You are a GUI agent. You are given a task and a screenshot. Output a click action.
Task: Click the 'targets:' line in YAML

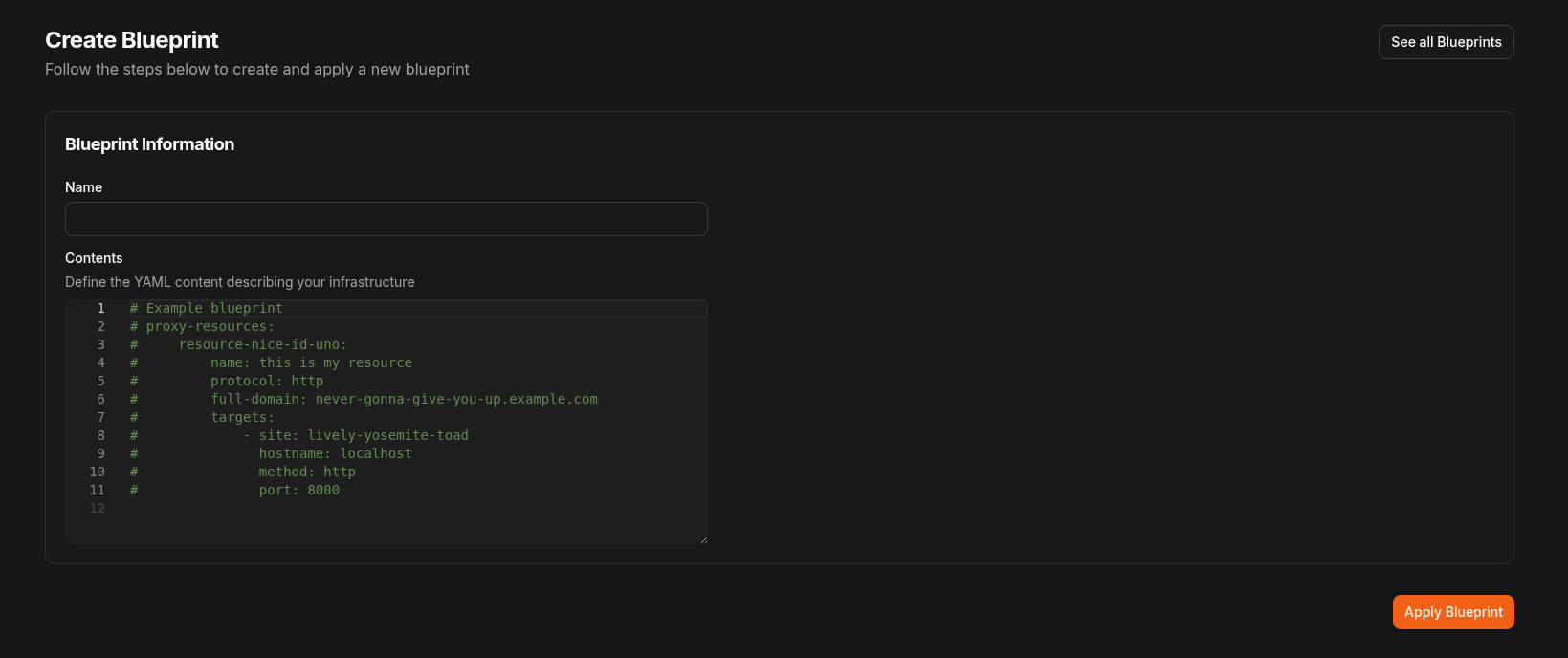click(242, 417)
